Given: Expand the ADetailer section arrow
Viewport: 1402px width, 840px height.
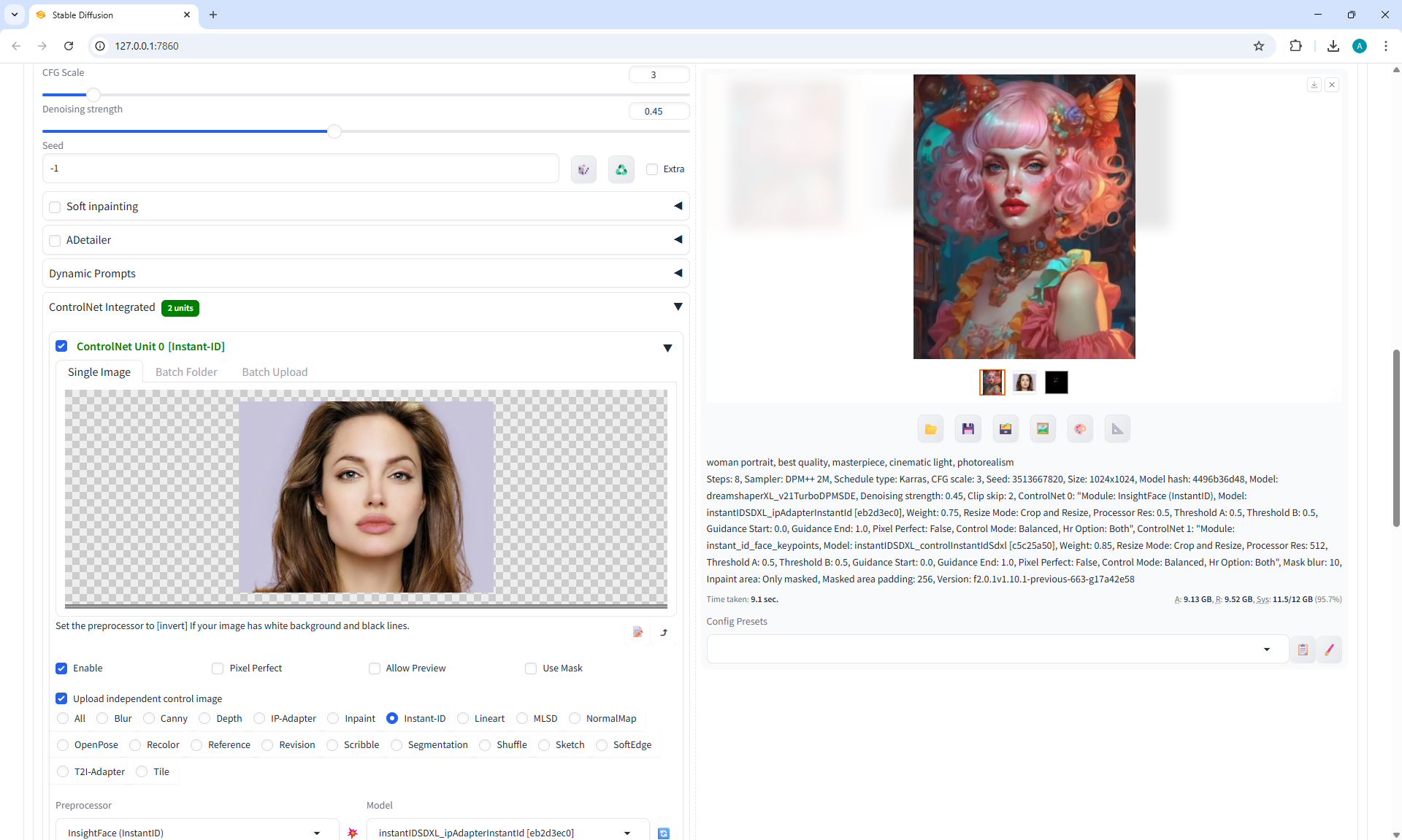Looking at the screenshot, I should click(x=678, y=239).
